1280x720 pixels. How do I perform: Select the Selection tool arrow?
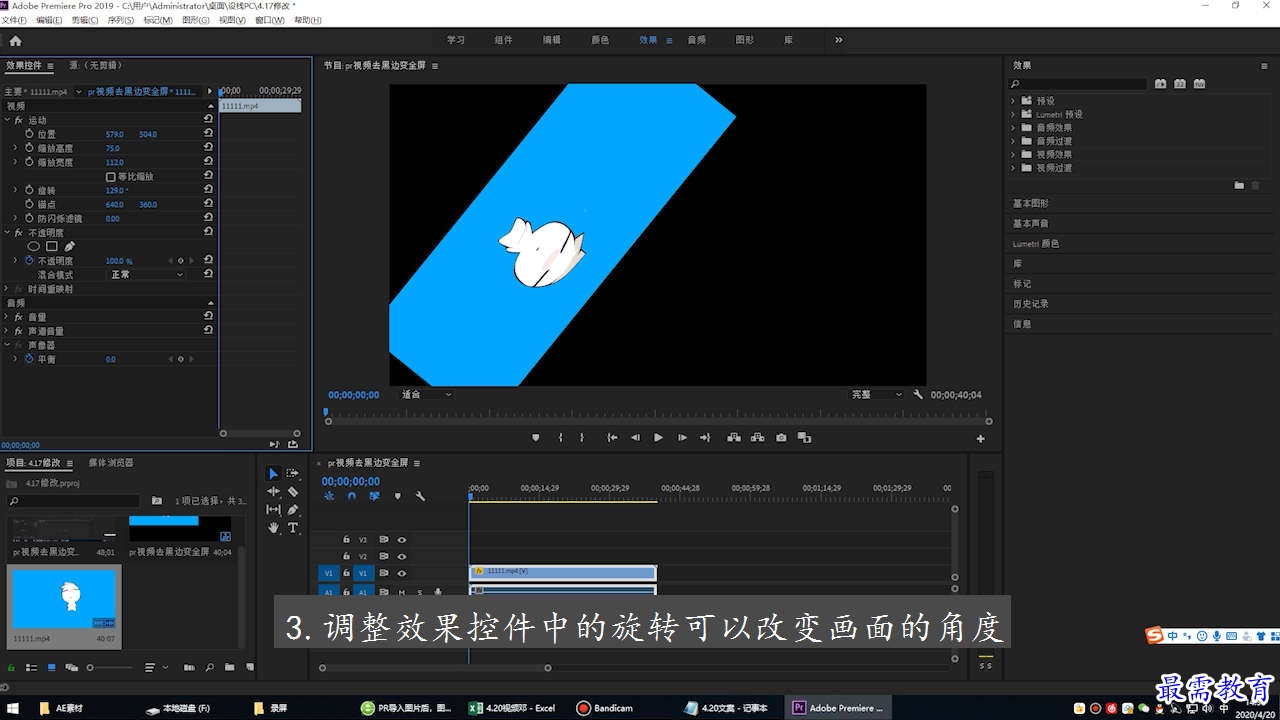click(x=273, y=473)
